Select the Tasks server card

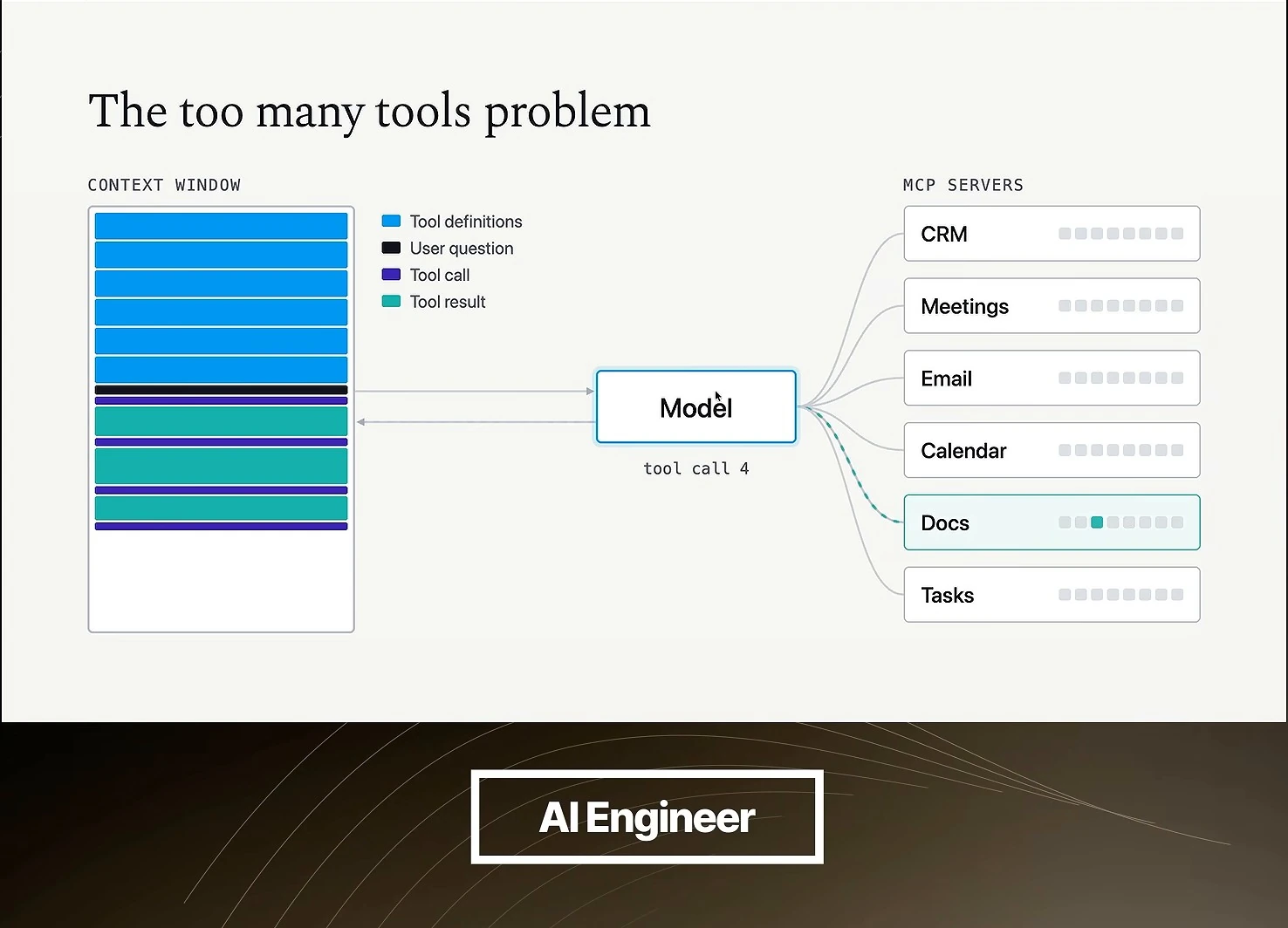pos(1052,595)
